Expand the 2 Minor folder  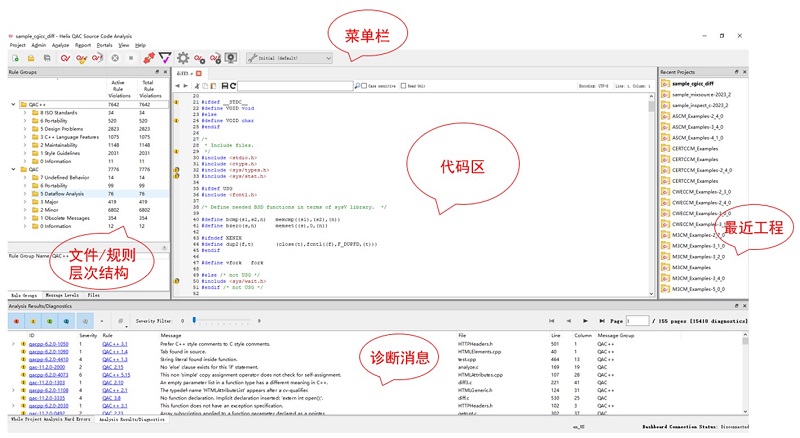pyautogui.click(x=25, y=210)
